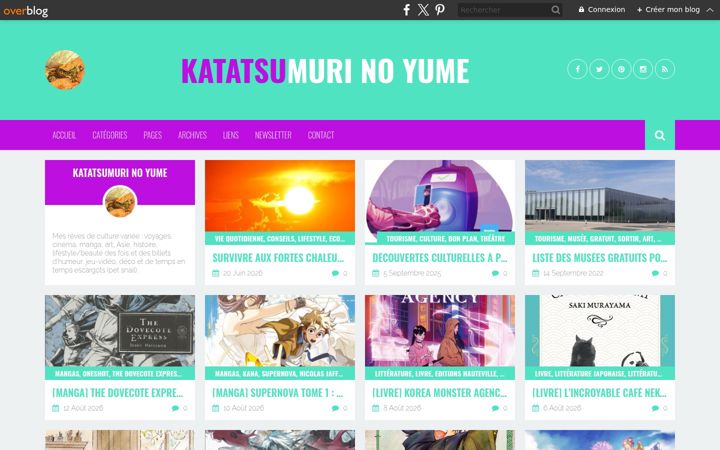Image resolution: width=720 pixels, height=450 pixels.
Task: Click calendar icon beside 14 Septembre 2022
Action: [x=535, y=273]
